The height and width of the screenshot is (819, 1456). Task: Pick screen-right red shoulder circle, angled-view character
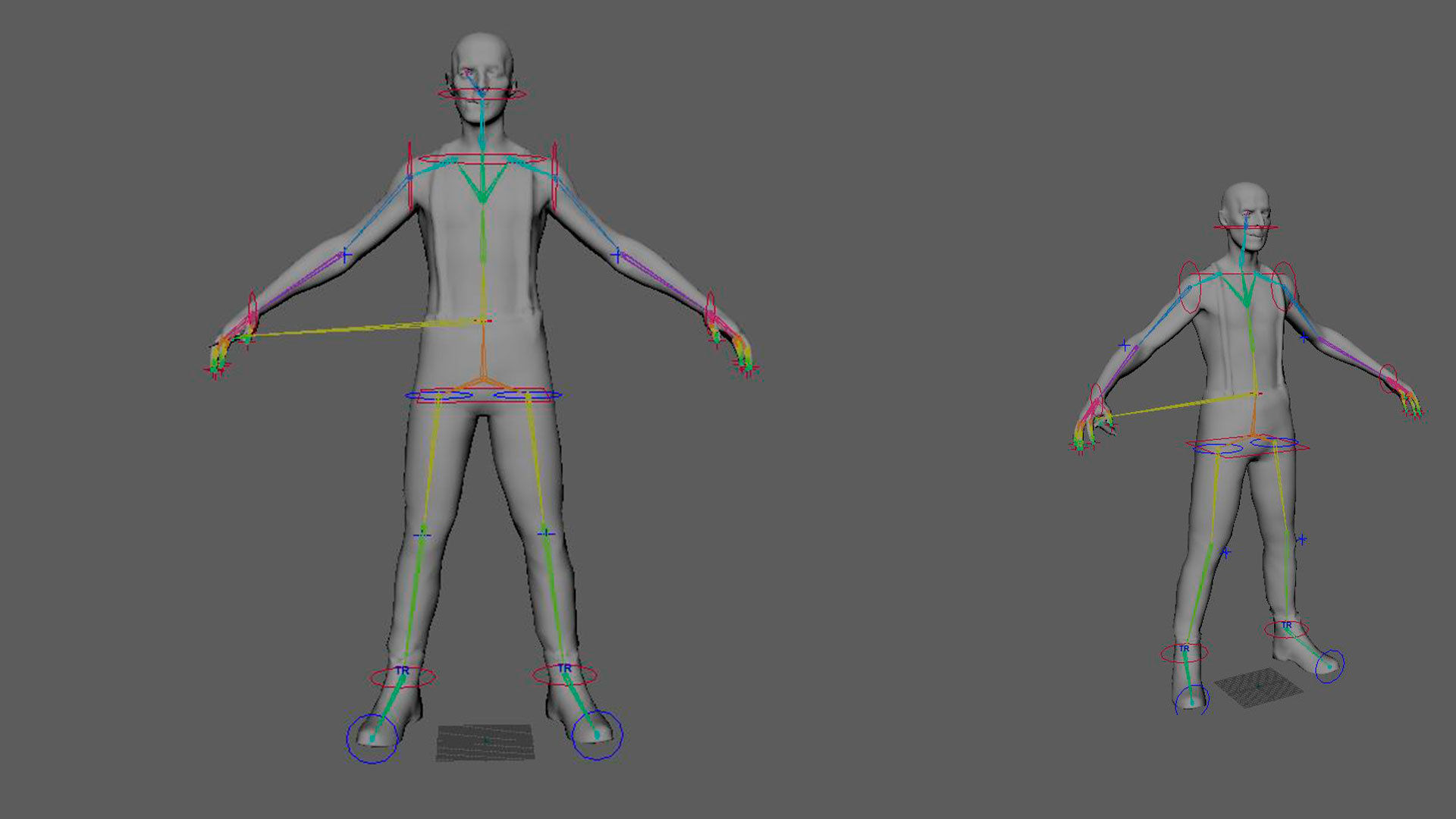click(x=1284, y=286)
